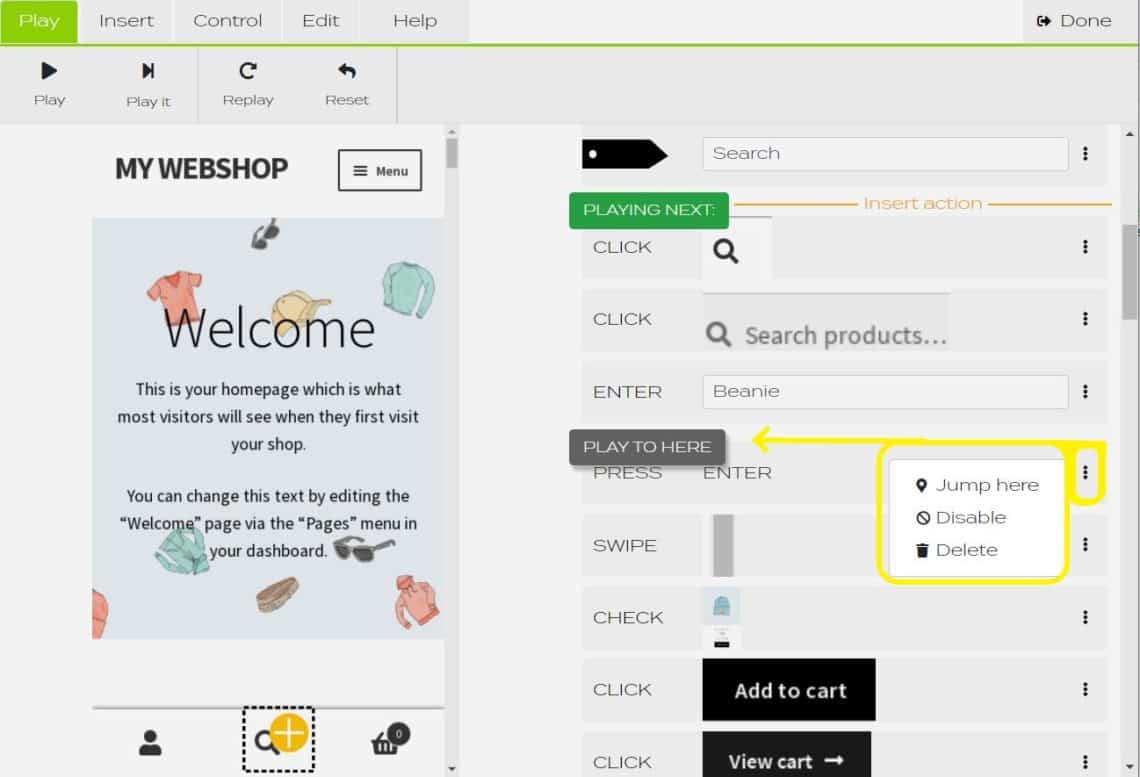Image resolution: width=1140 pixels, height=777 pixels.
Task: Select the Play It icon
Action: 148,71
